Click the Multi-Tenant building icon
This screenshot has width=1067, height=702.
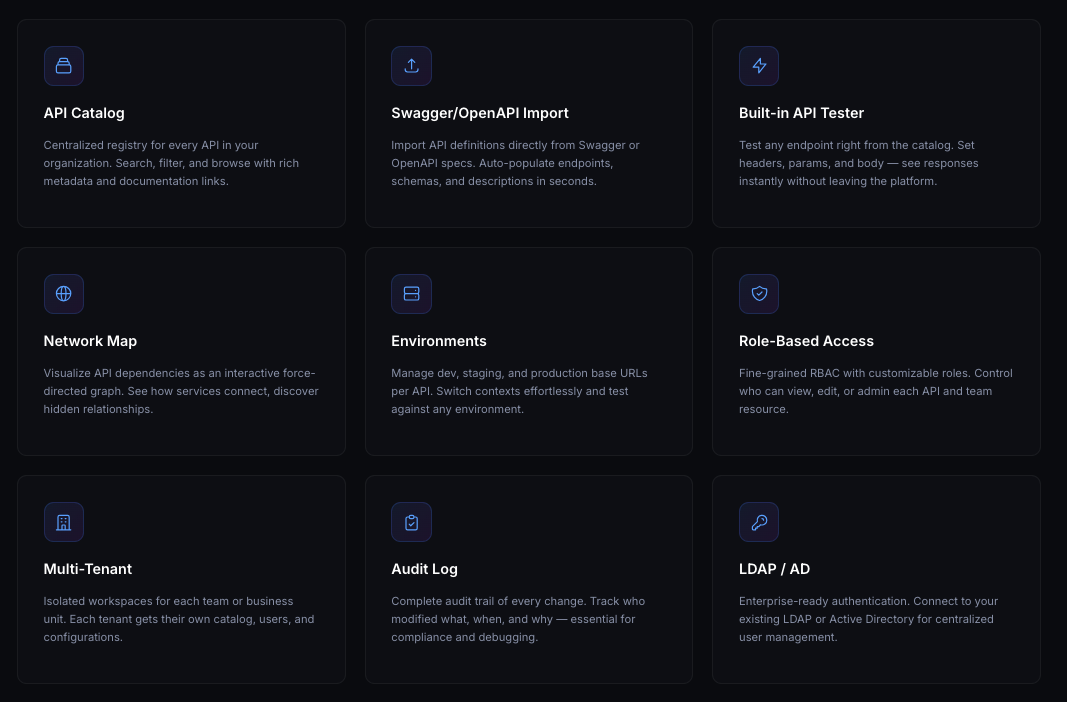[x=64, y=522]
